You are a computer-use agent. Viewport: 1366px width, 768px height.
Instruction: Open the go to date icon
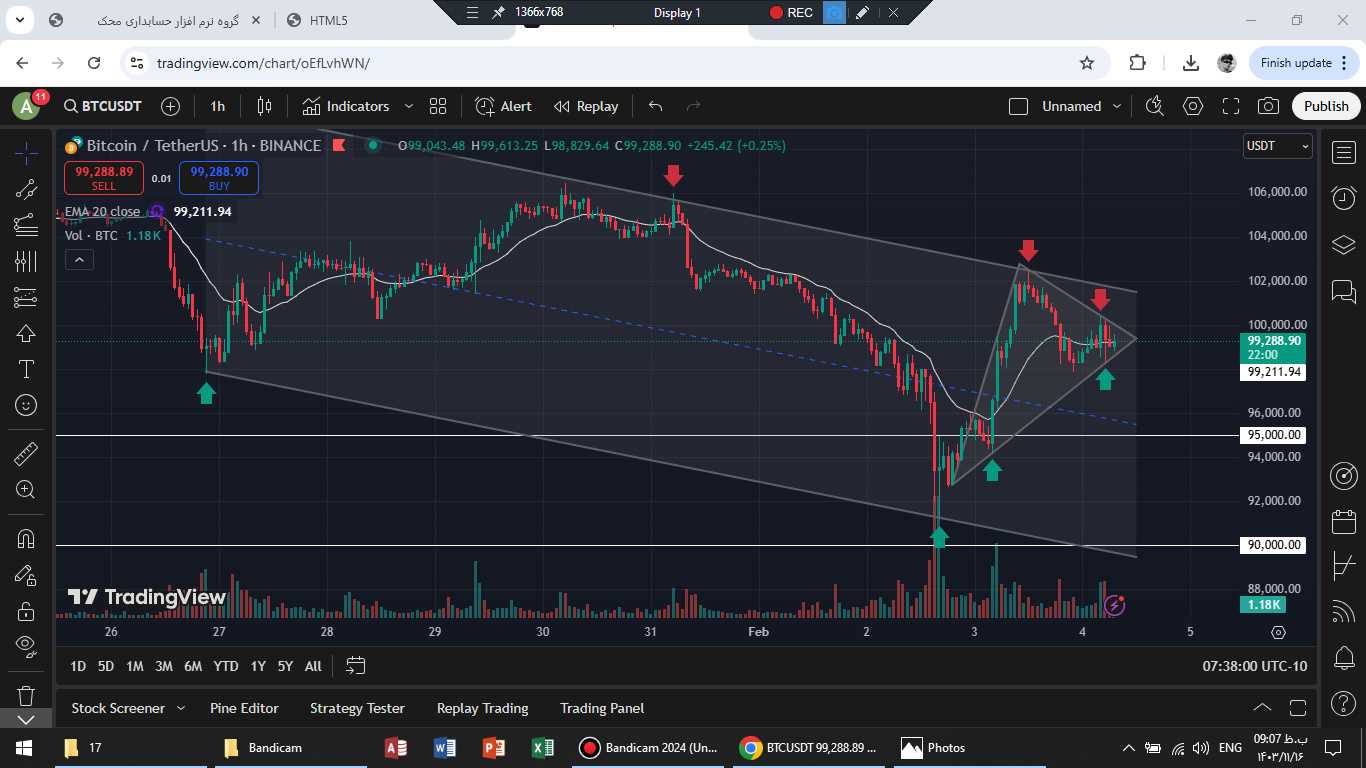(x=355, y=666)
